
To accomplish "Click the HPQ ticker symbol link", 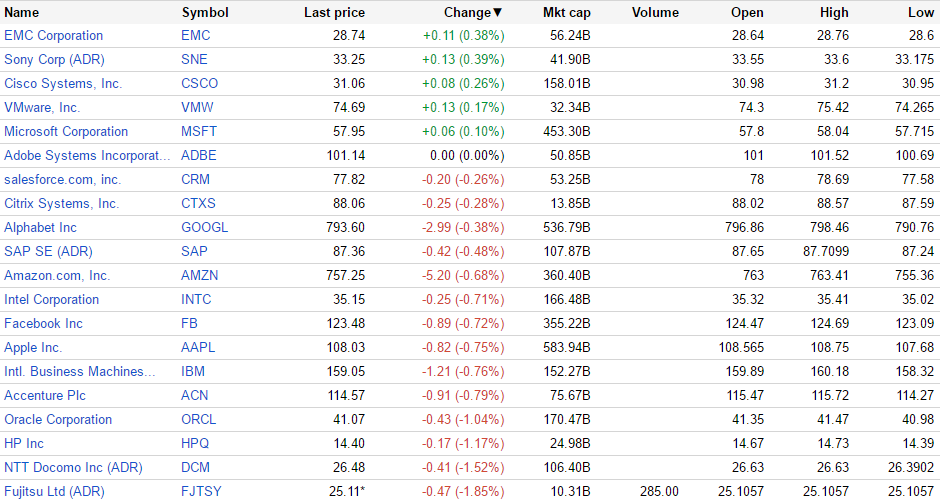I will tap(196, 443).
